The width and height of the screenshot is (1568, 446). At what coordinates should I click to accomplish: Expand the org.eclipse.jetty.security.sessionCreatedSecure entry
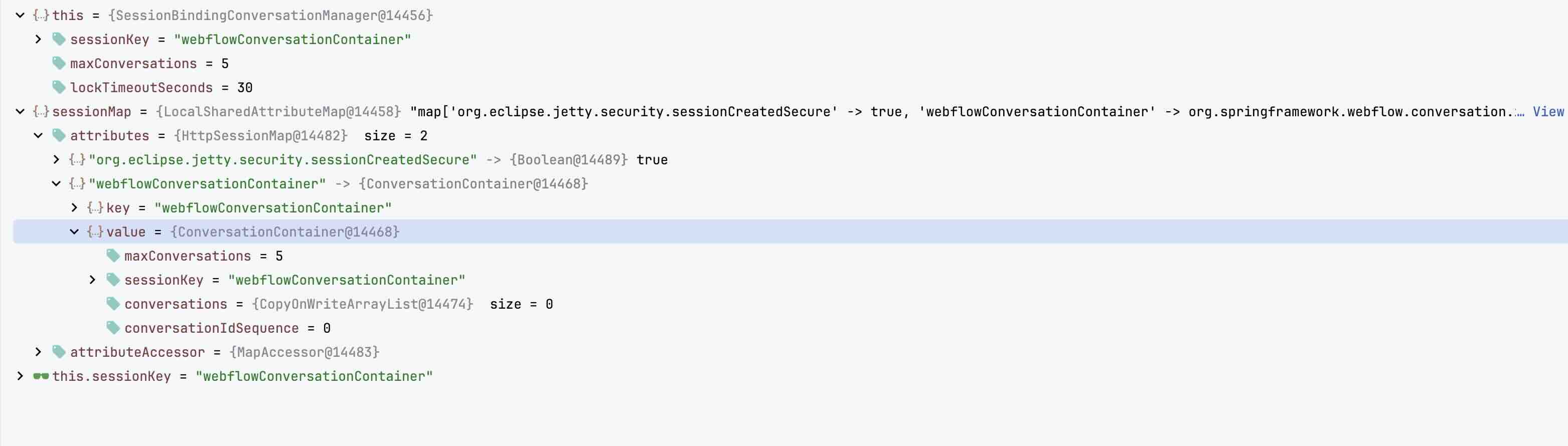click(56, 159)
